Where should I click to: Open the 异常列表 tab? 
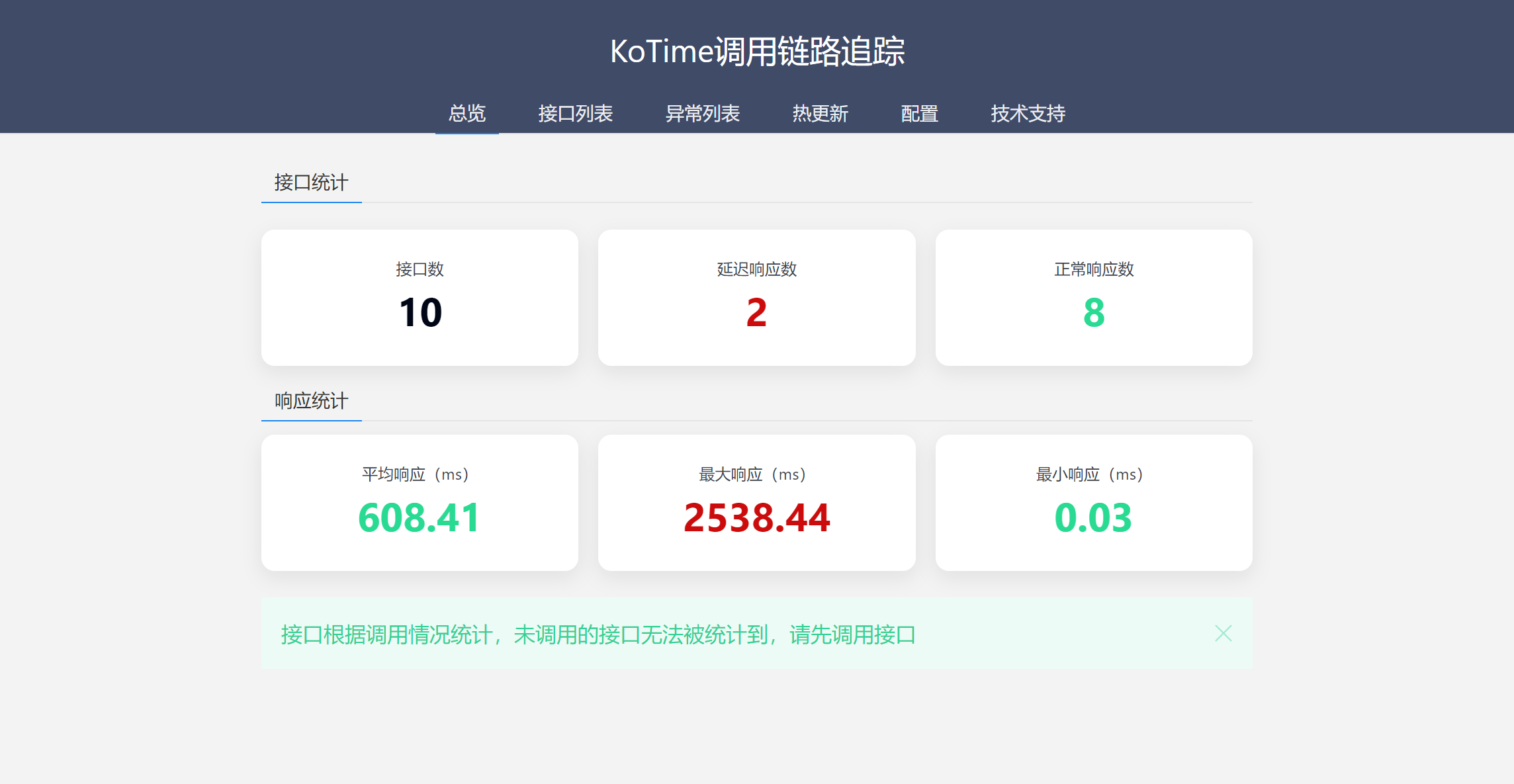[702, 114]
